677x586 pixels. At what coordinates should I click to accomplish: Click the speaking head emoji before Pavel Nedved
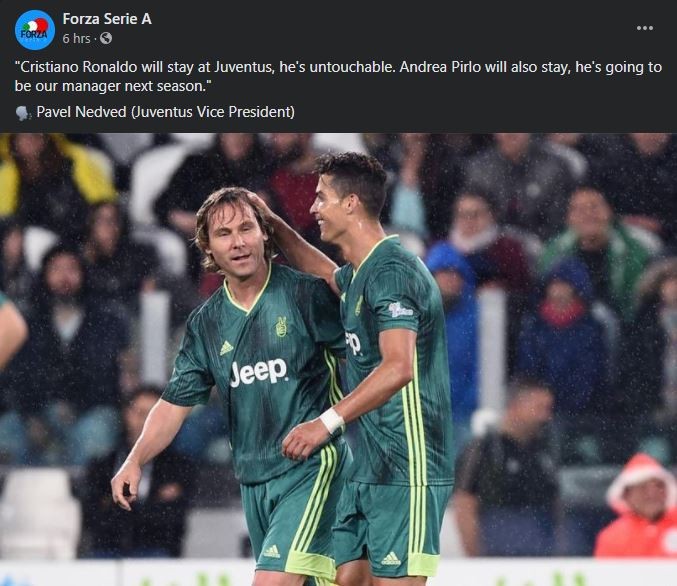click(x=23, y=113)
